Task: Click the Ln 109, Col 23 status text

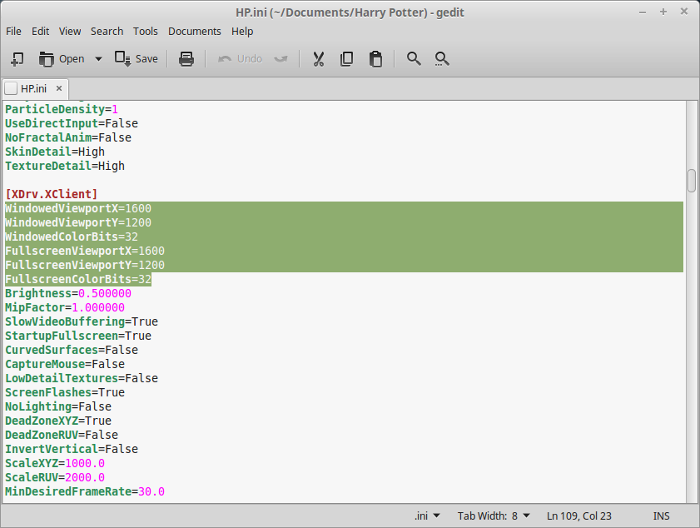Action: point(579,516)
